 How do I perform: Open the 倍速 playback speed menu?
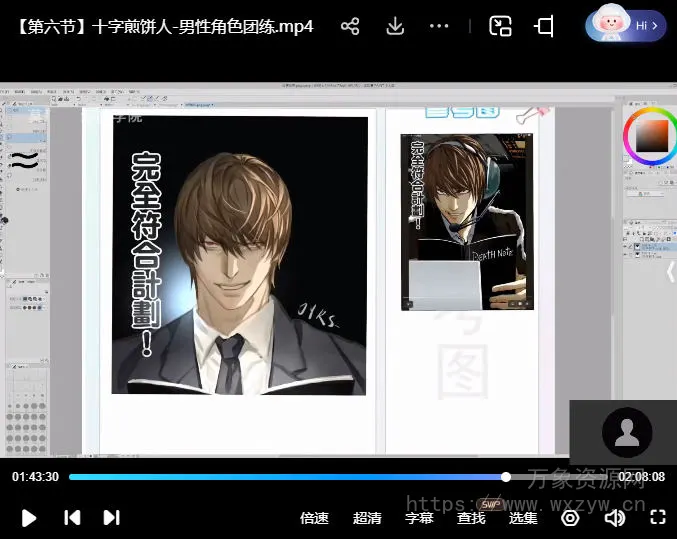[314, 518]
